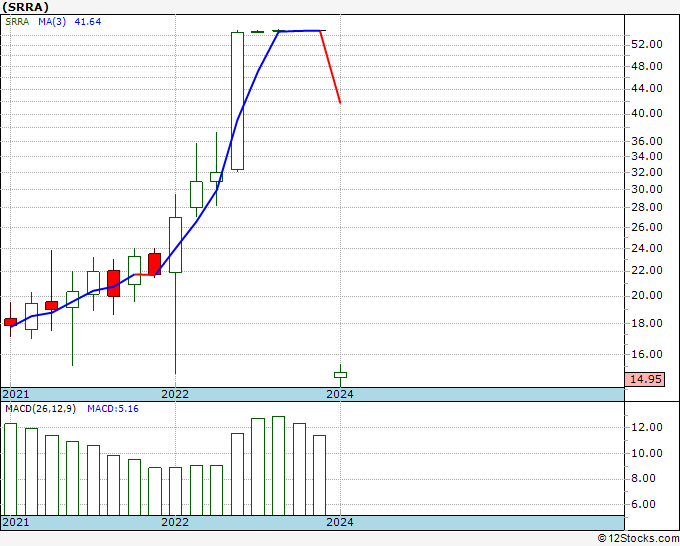Click the 34.00 price axis label
Image resolution: width=680 pixels, height=546 pixels.
[x=647, y=156]
